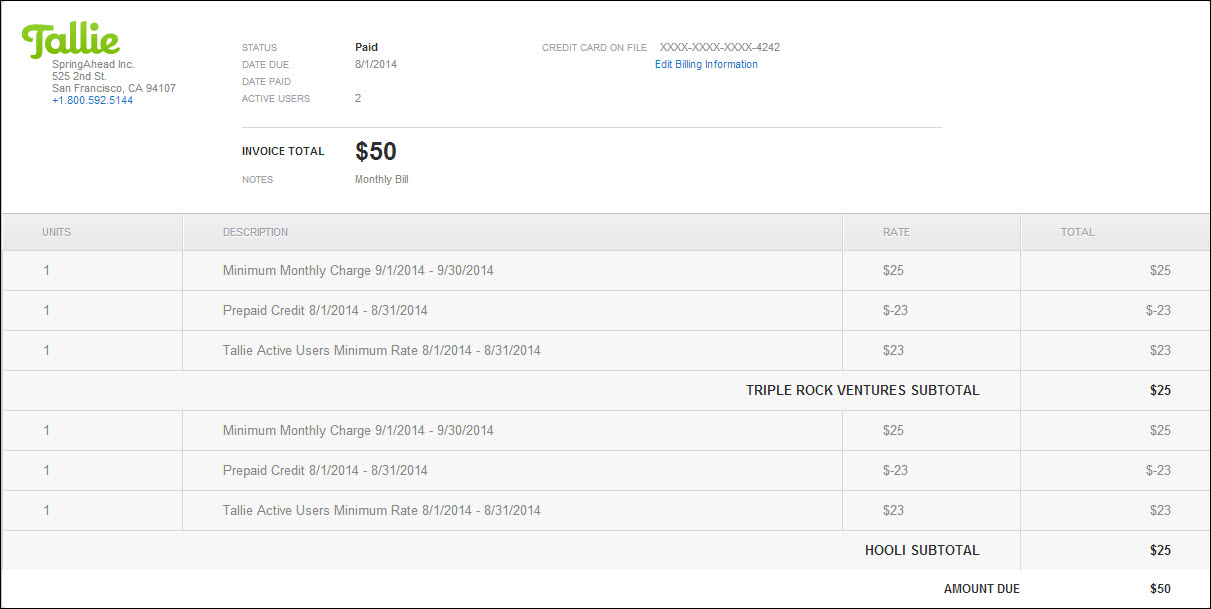Click the CREDIT CARD ON FILE label
1211x609 pixels.
594,47
